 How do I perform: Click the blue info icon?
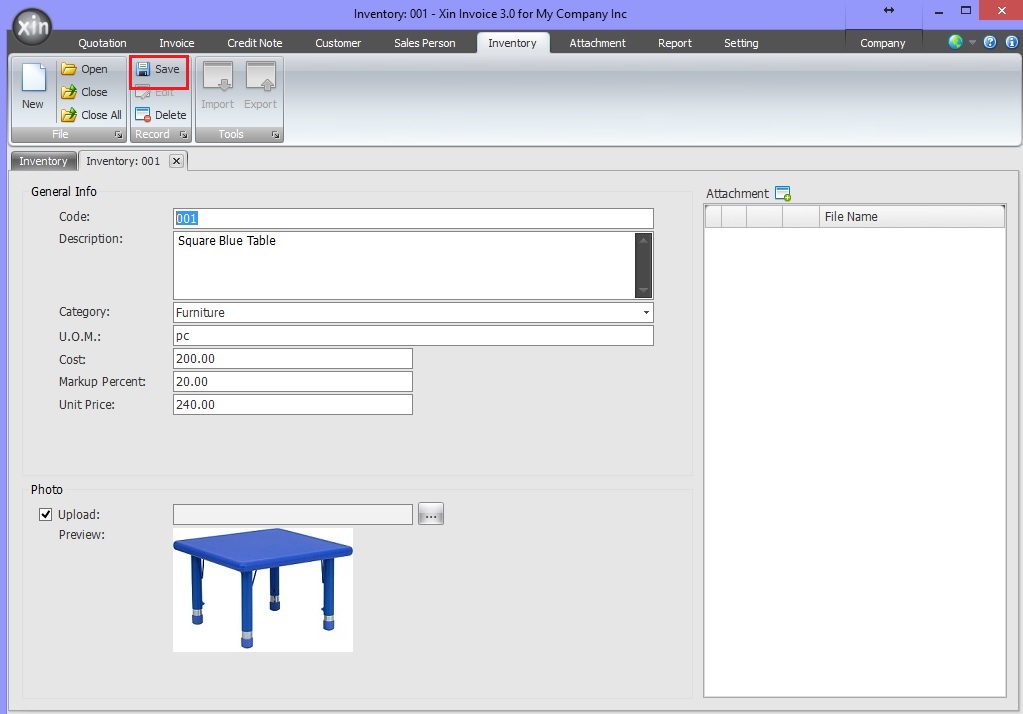click(1011, 42)
